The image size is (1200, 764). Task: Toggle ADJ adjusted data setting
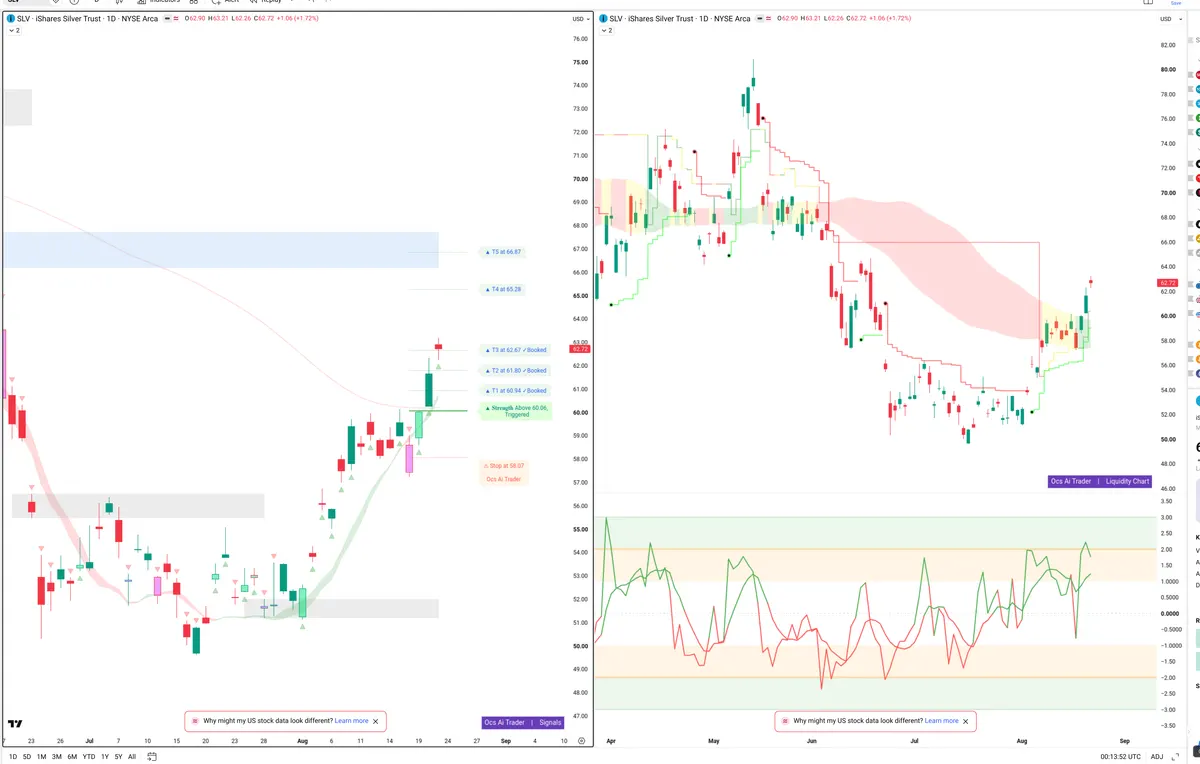(x=1157, y=757)
